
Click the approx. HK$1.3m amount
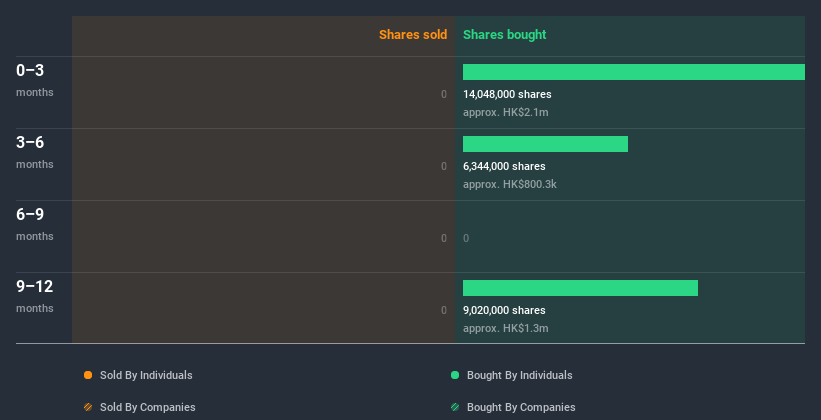point(506,328)
